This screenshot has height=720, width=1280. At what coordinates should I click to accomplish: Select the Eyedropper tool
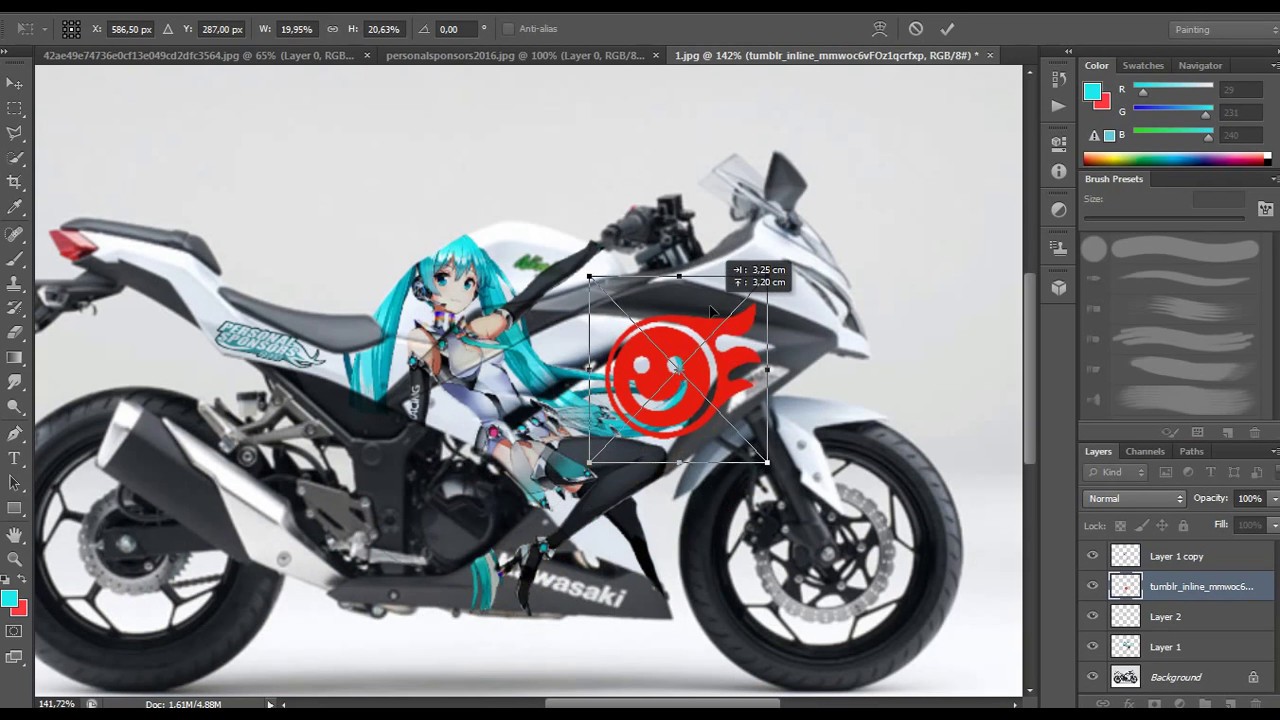pyautogui.click(x=14, y=207)
